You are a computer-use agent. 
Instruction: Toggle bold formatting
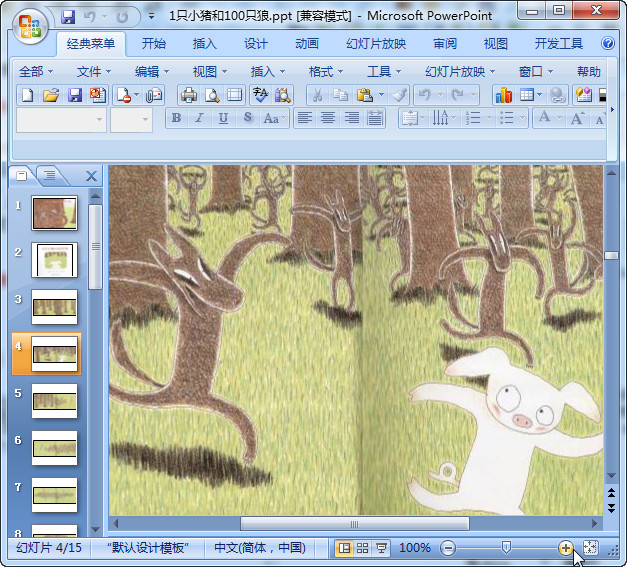pos(177,118)
